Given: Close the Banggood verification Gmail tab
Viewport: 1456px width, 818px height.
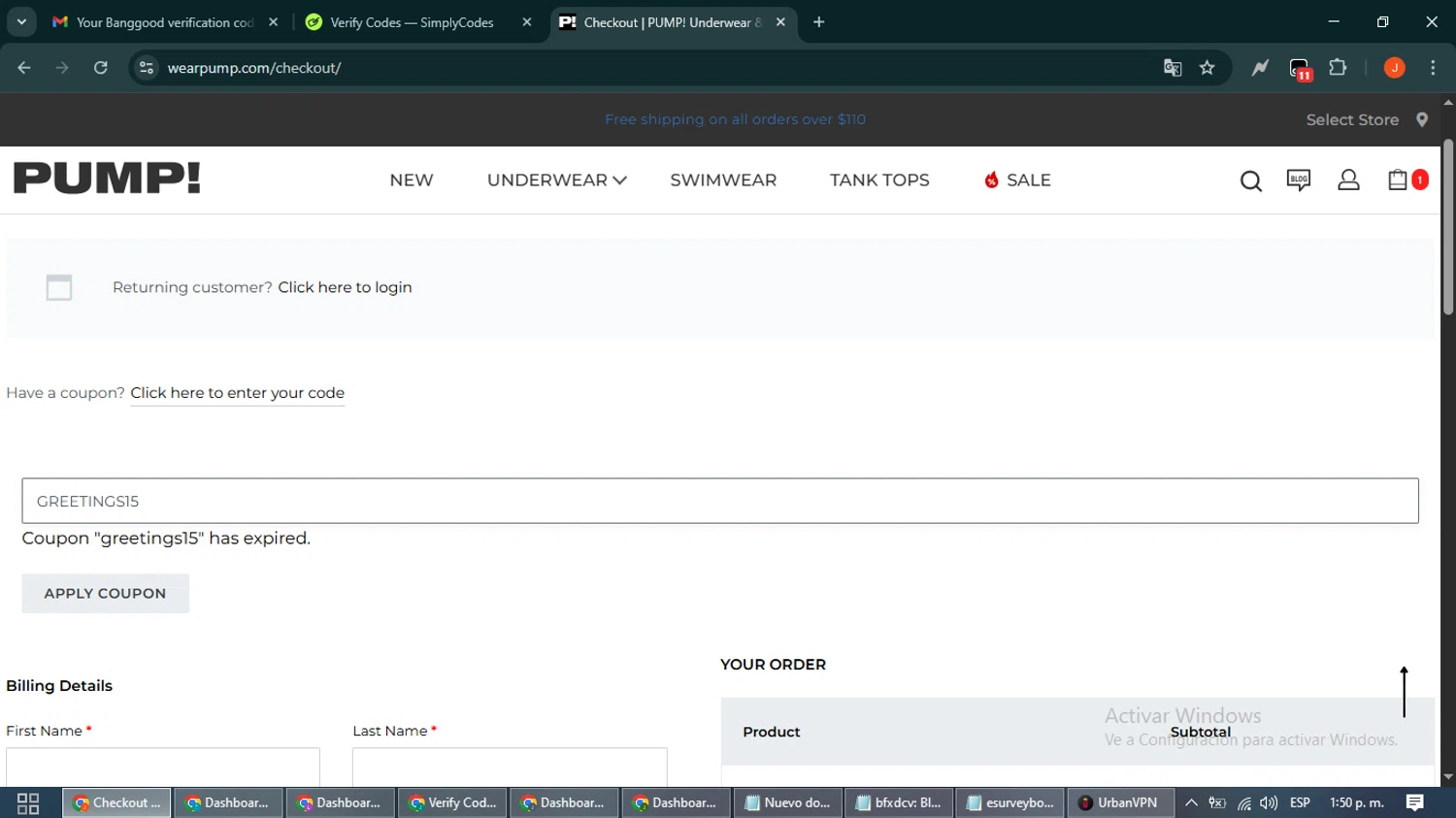Looking at the screenshot, I should tap(273, 22).
